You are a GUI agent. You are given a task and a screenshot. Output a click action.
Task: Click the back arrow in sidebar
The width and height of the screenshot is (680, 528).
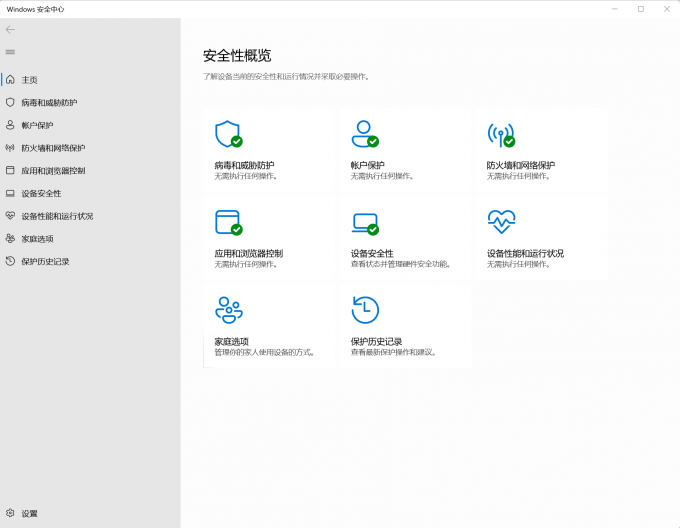10,29
